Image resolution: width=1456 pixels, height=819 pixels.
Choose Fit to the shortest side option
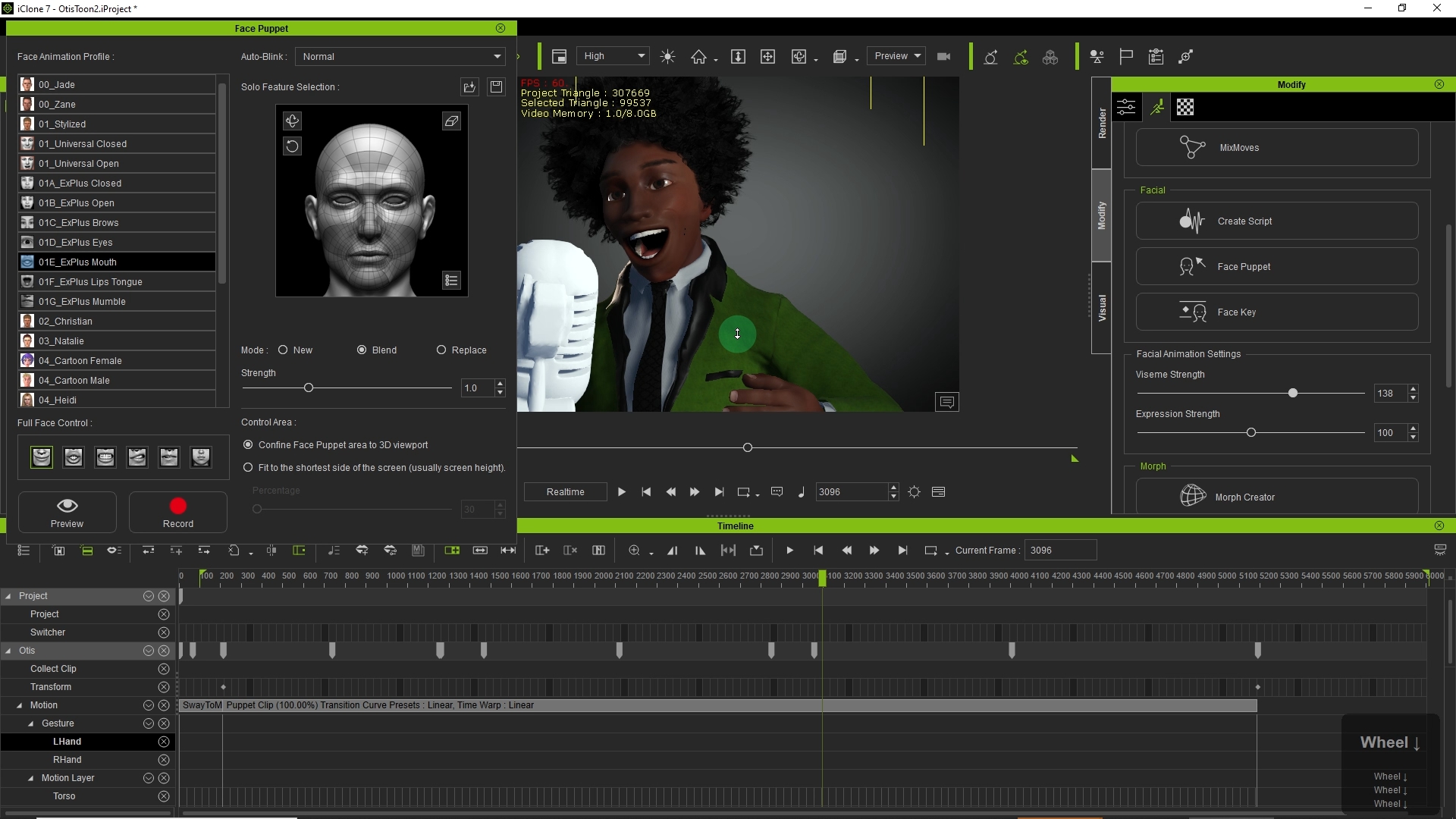[248, 467]
